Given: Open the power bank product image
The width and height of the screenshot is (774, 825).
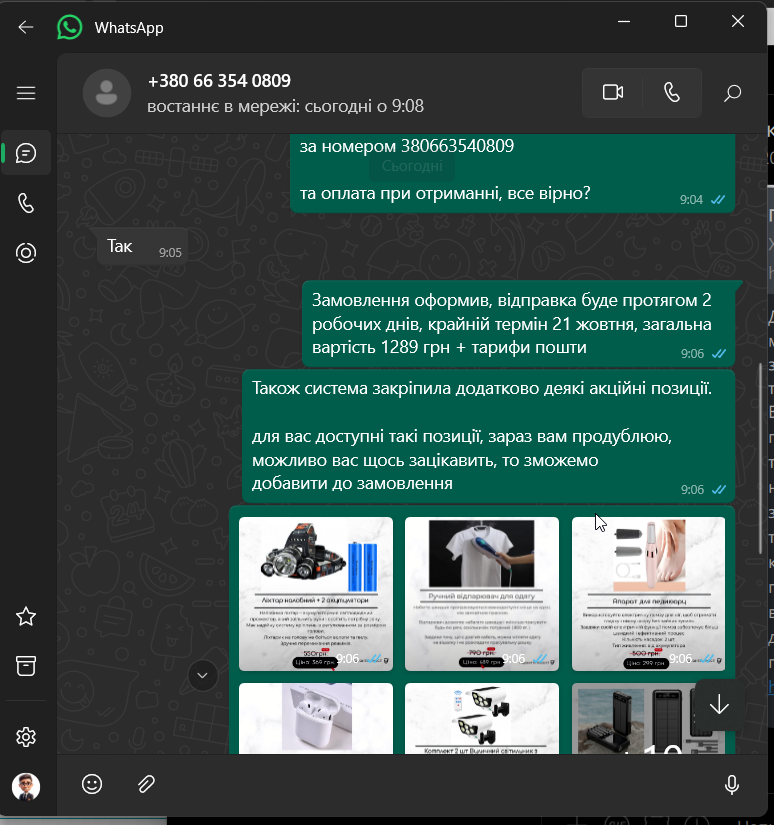Looking at the screenshot, I should click(648, 718).
